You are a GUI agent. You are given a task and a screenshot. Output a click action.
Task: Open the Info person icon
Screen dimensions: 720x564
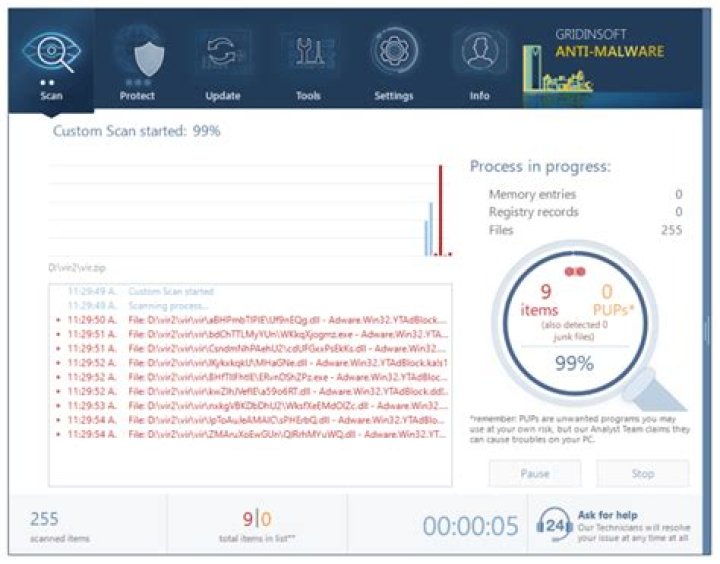coord(480,51)
